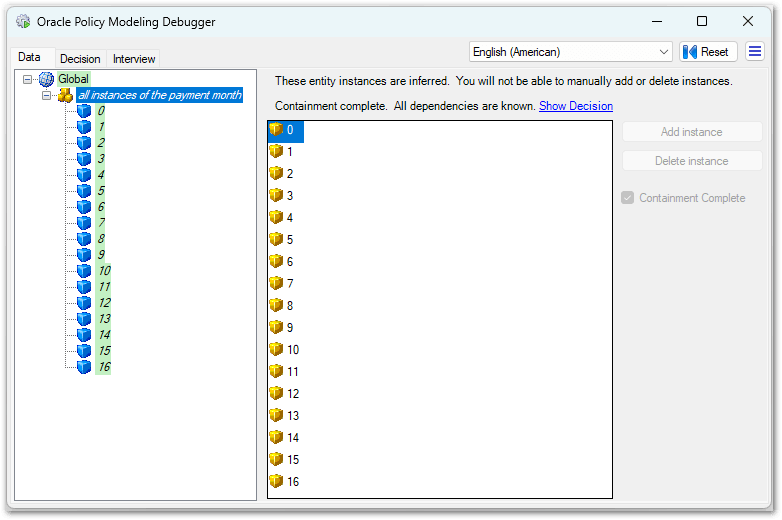Viewport: 782px width, 520px height.
Task: Select tree instance label 12
Action: point(104,303)
